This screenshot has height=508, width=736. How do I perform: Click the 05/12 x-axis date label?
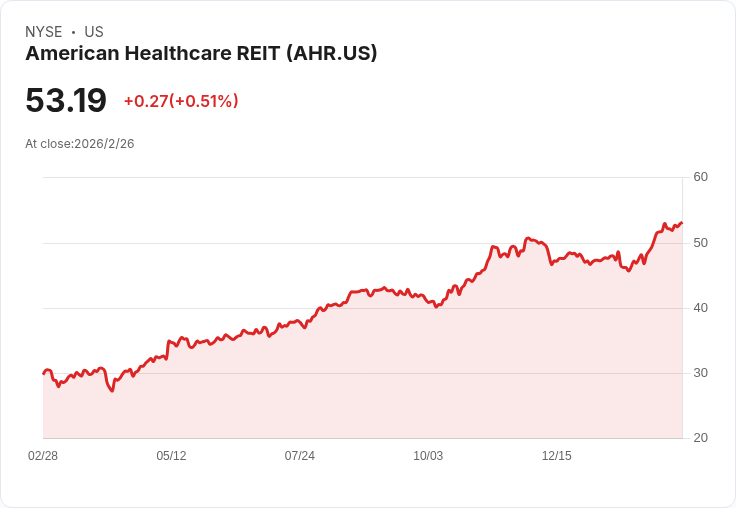coord(171,455)
